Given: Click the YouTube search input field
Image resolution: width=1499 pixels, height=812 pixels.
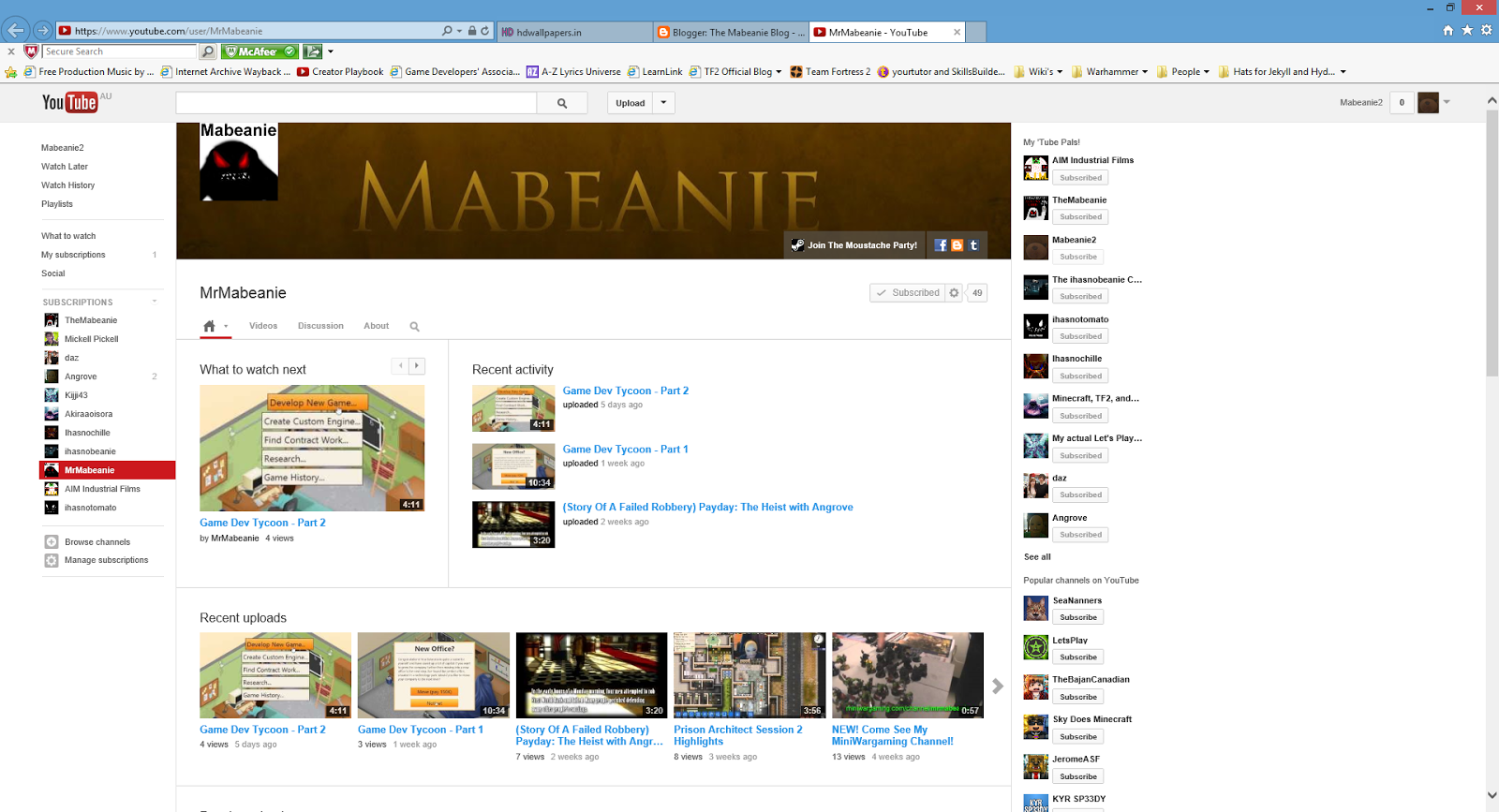Looking at the screenshot, I should point(356,103).
